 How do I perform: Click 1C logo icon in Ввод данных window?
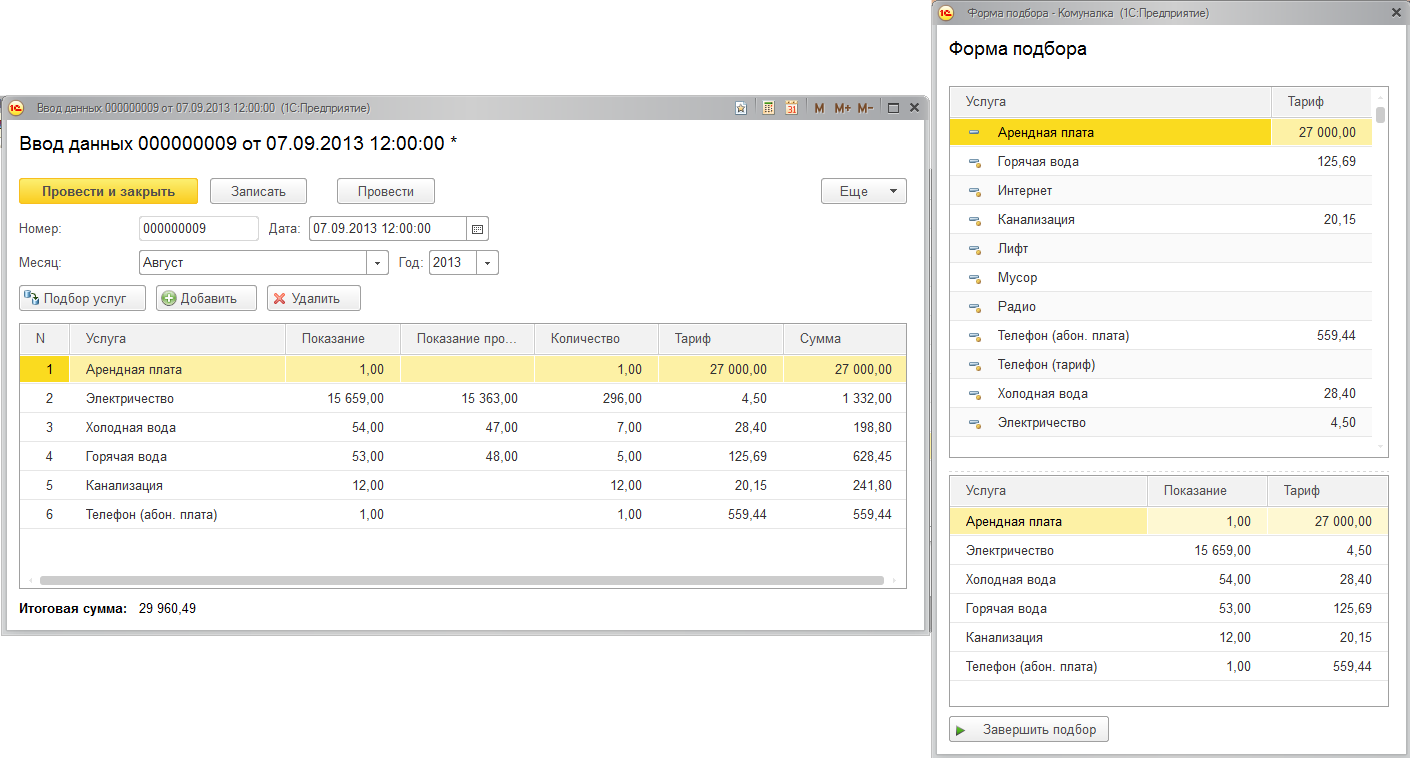coord(15,108)
